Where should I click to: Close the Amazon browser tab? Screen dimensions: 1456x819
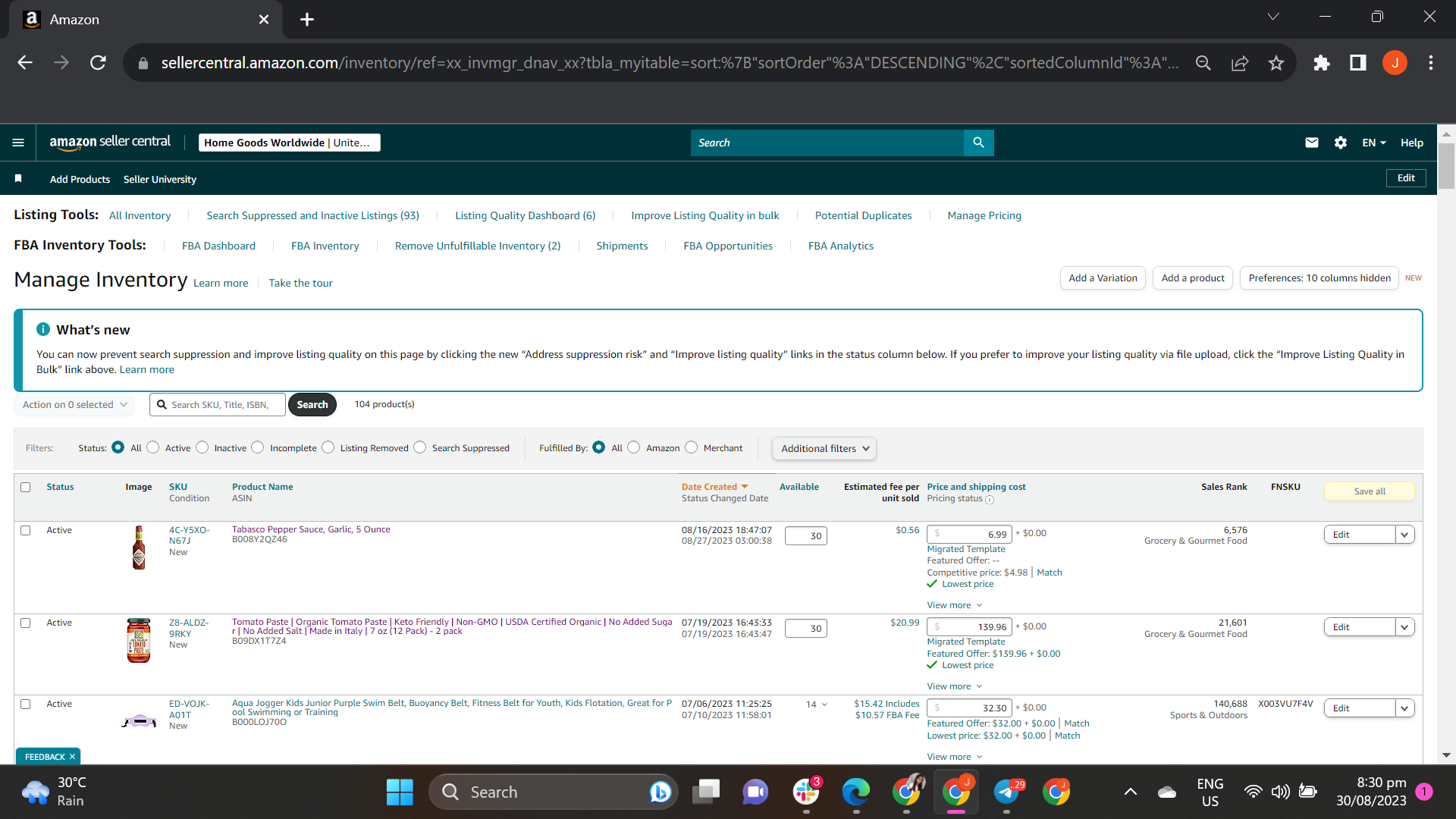click(264, 20)
